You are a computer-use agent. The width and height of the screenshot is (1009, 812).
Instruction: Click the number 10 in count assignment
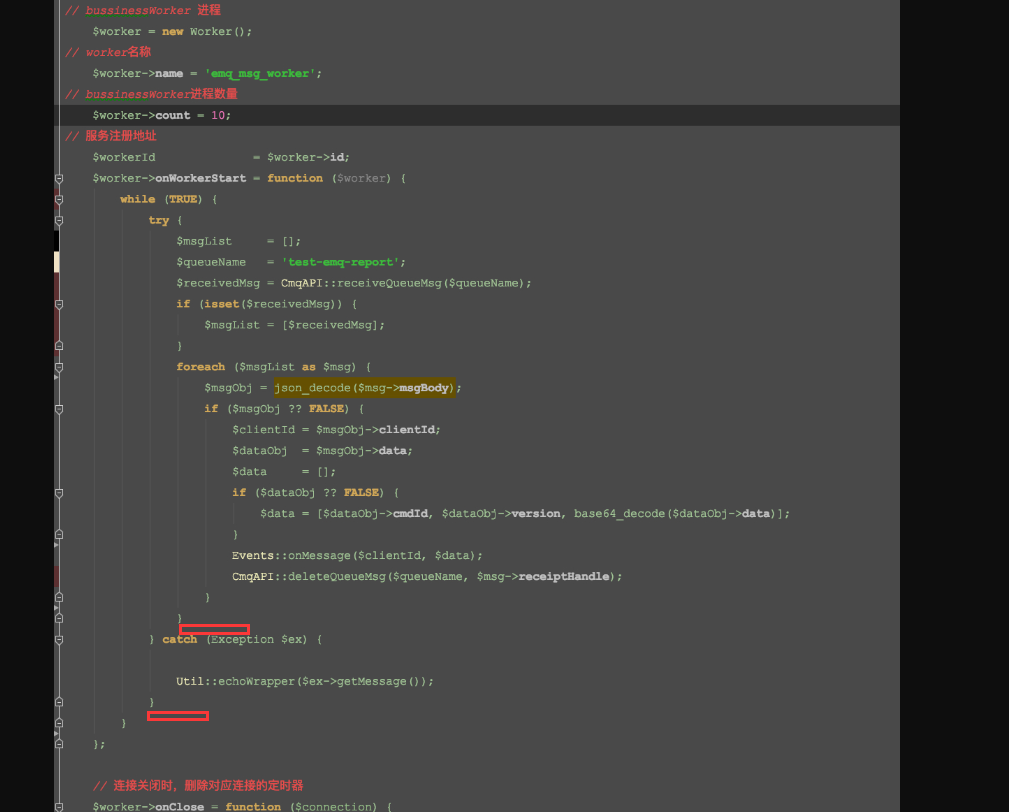(218, 115)
